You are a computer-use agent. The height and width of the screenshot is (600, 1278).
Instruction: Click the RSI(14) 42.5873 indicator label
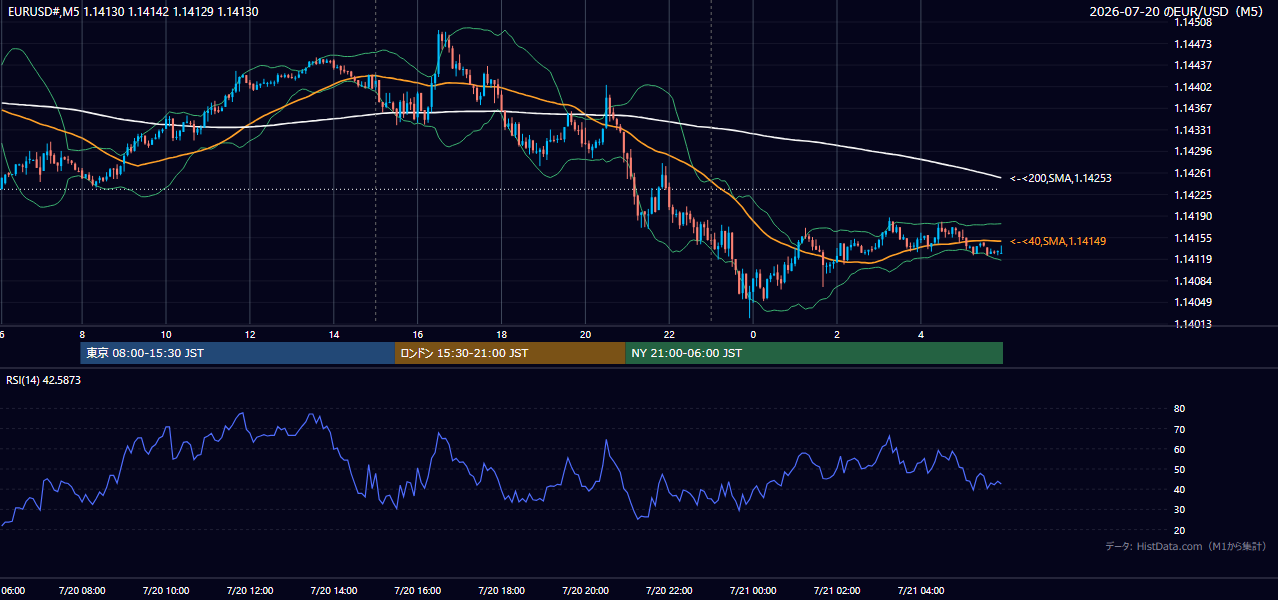pos(44,380)
